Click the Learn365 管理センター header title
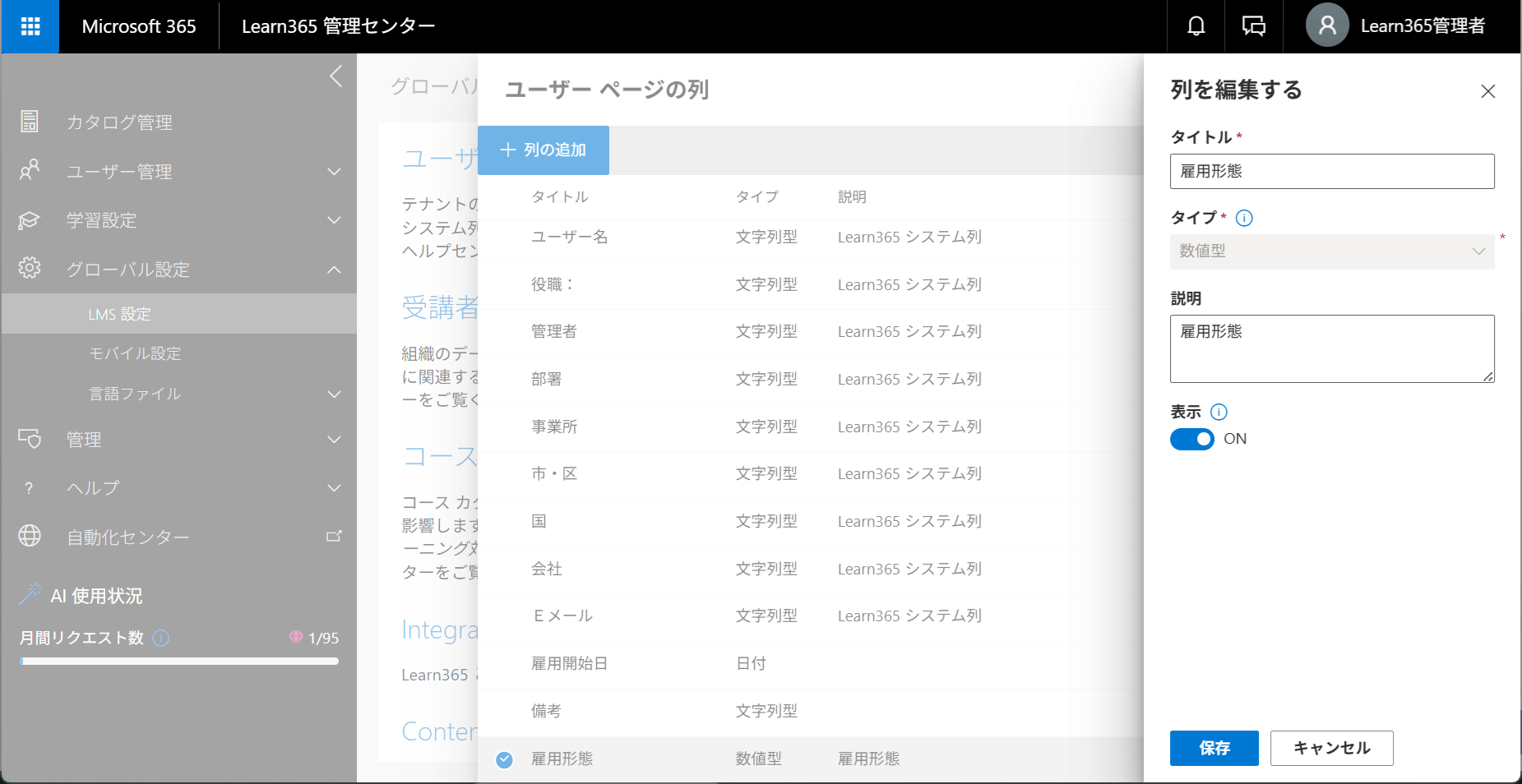The width and height of the screenshot is (1522, 784). click(338, 26)
